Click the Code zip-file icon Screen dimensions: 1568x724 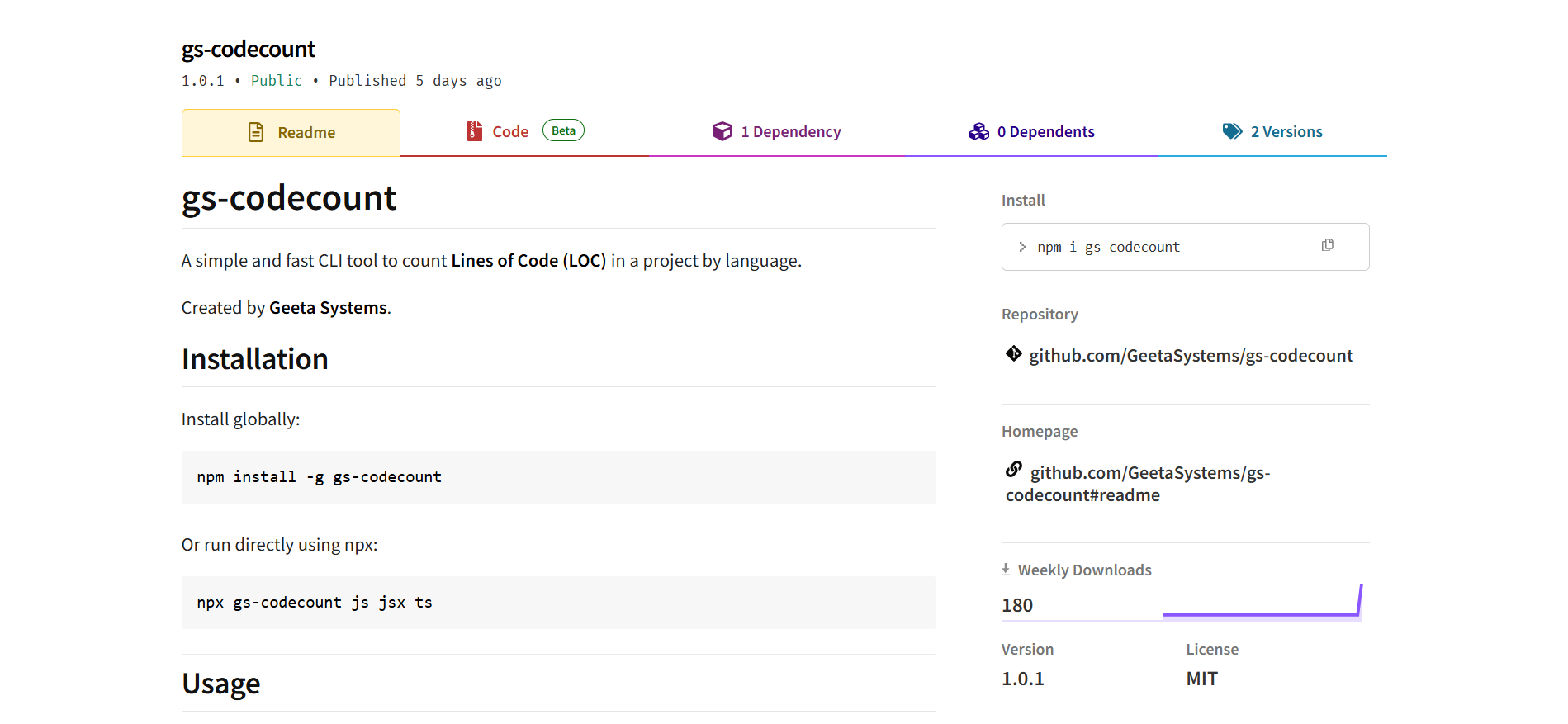(x=475, y=131)
